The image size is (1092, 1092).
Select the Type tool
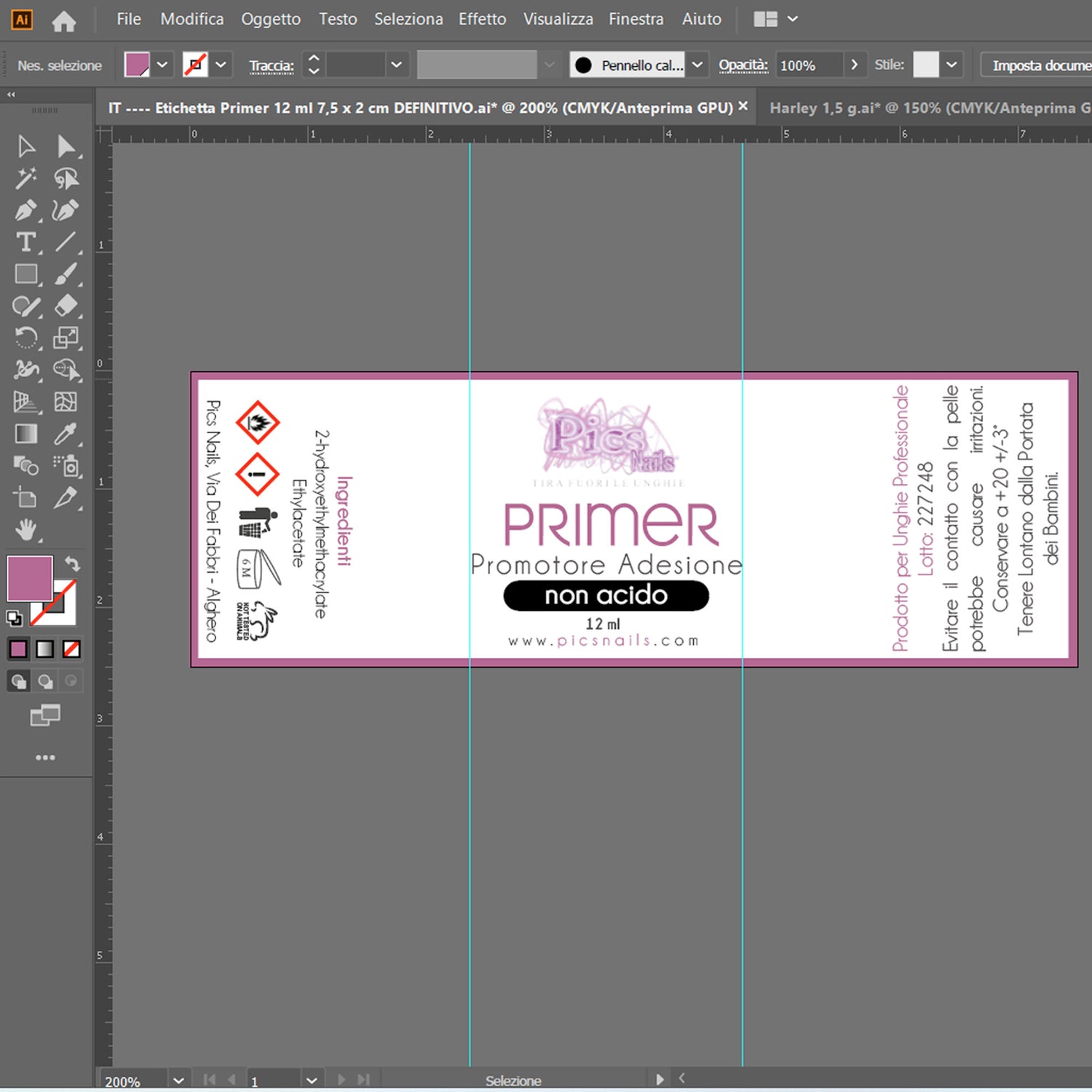[x=26, y=242]
